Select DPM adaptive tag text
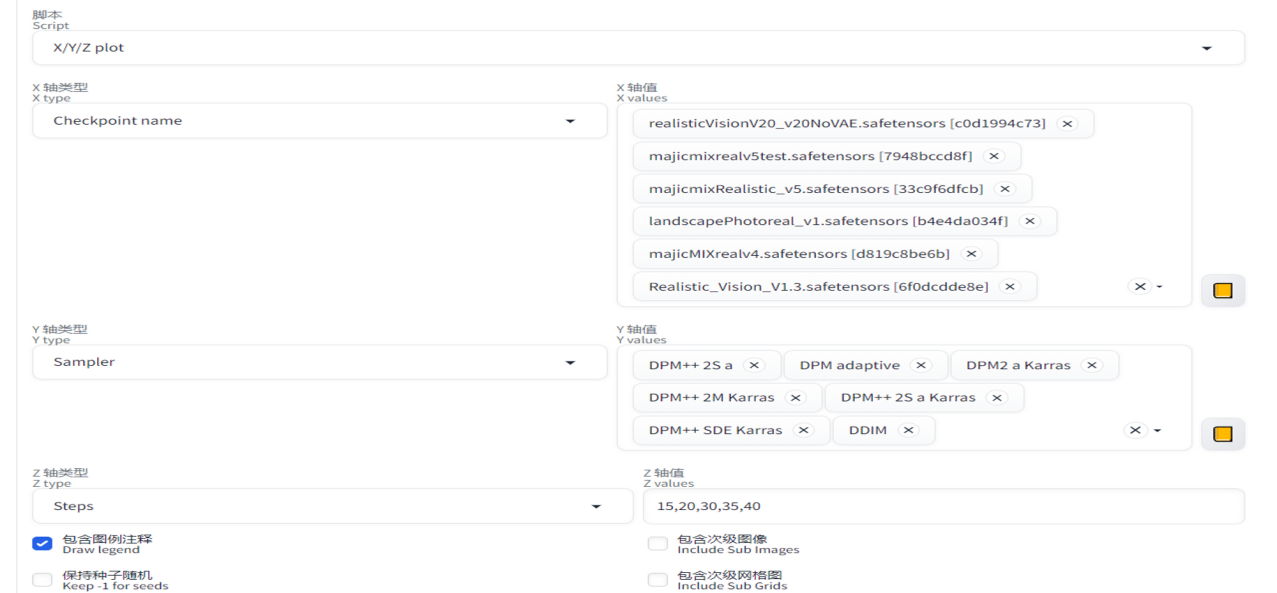This screenshot has height=593, width=1277. (850, 366)
